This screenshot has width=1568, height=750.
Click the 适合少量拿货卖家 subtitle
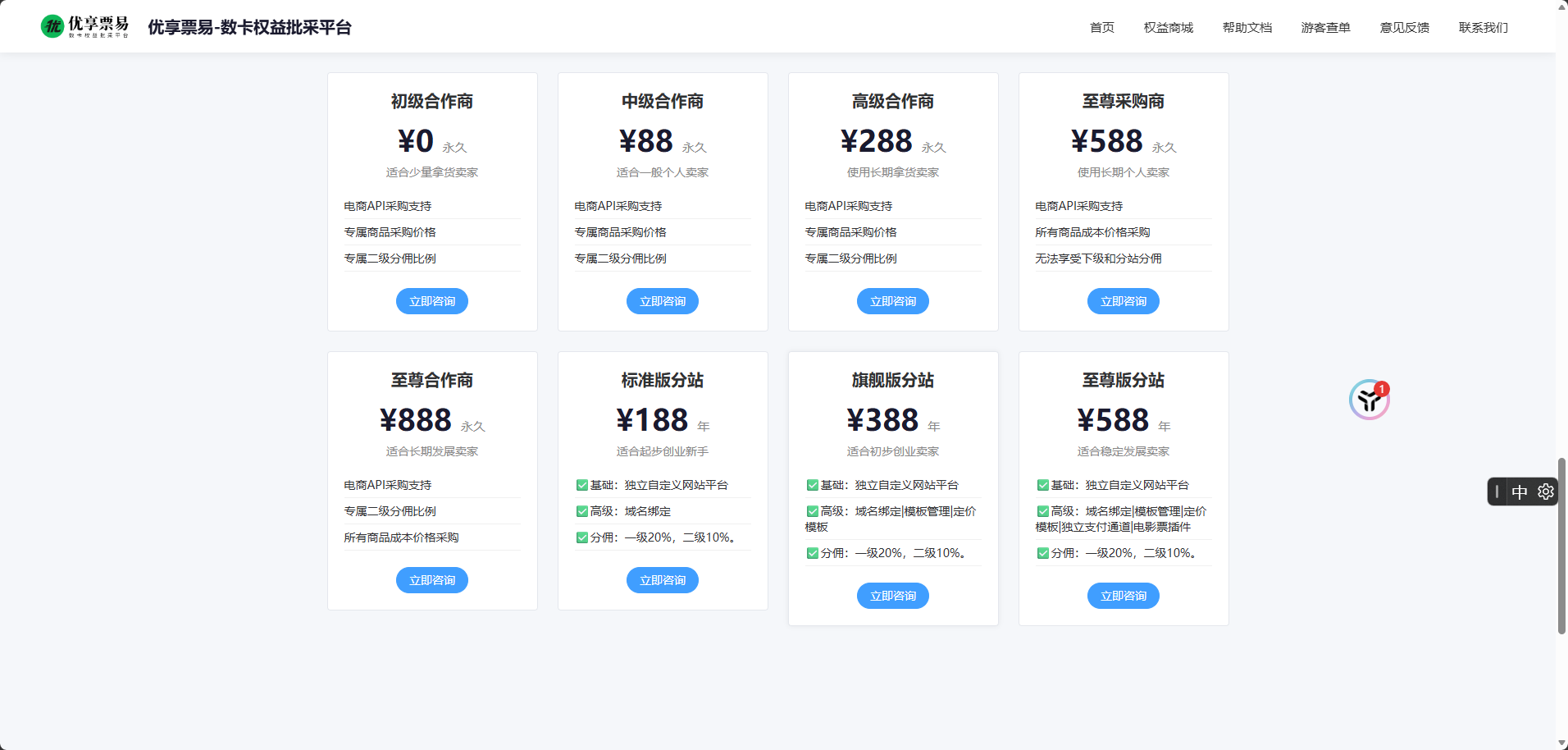point(432,172)
